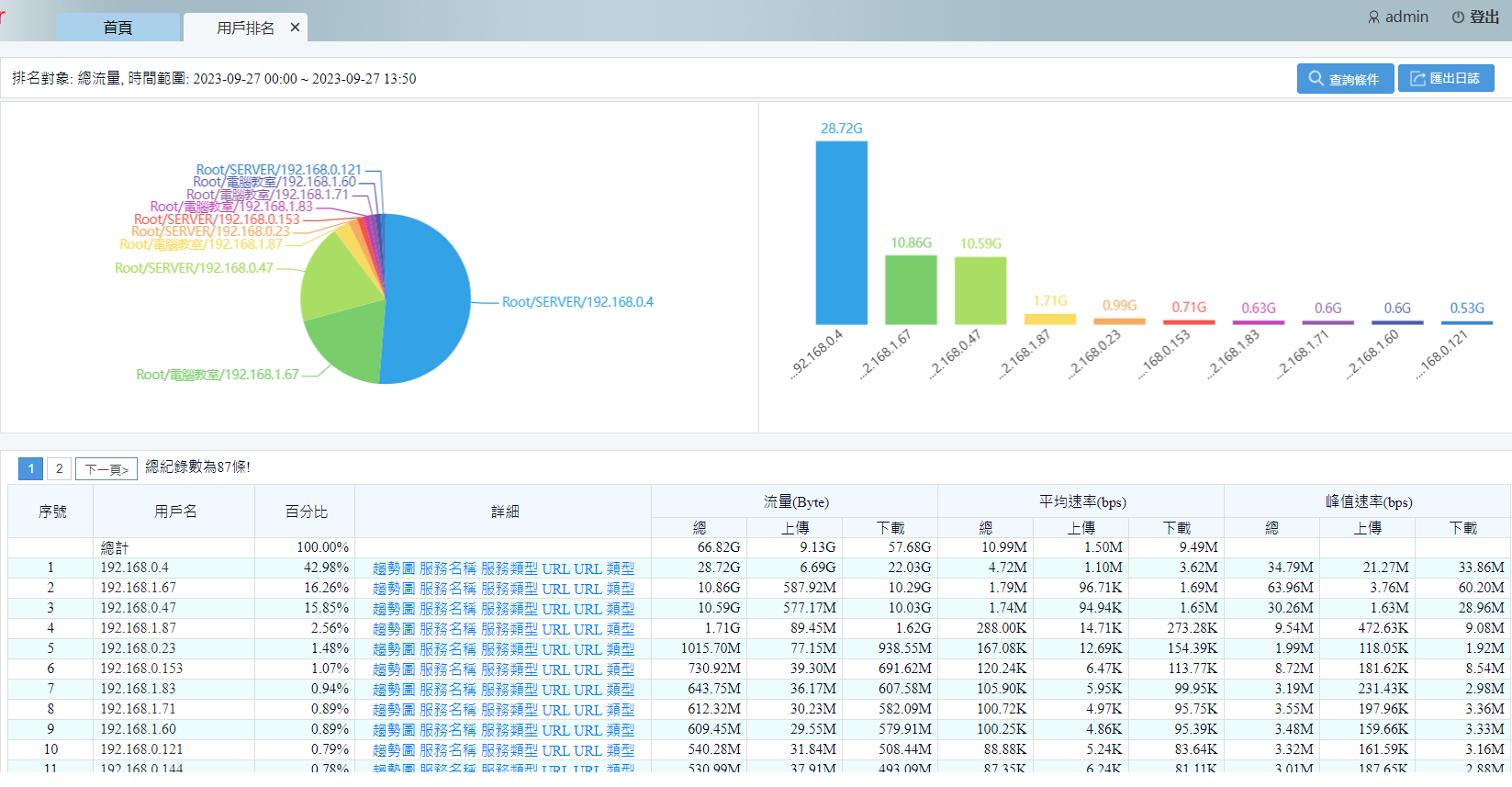Click the 34.79M peak rate cell

coord(1272,568)
